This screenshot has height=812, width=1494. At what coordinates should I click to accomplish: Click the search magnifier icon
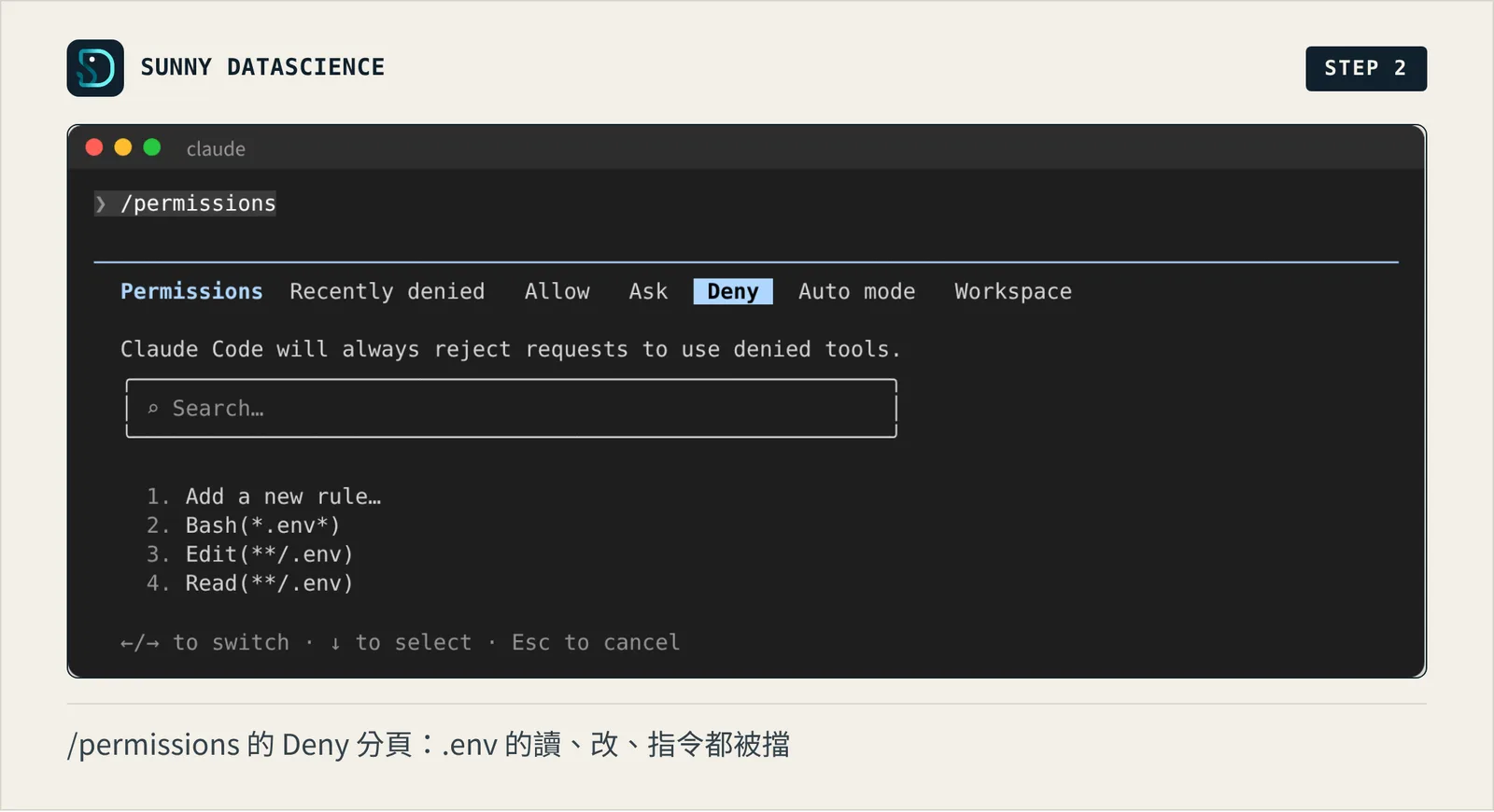pyautogui.click(x=153, y=409)
